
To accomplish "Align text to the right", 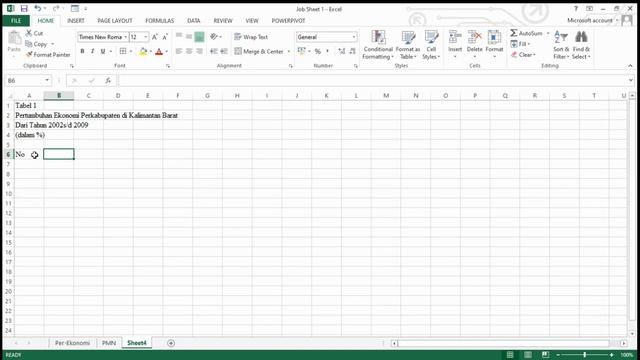I will tap(199, 51).
